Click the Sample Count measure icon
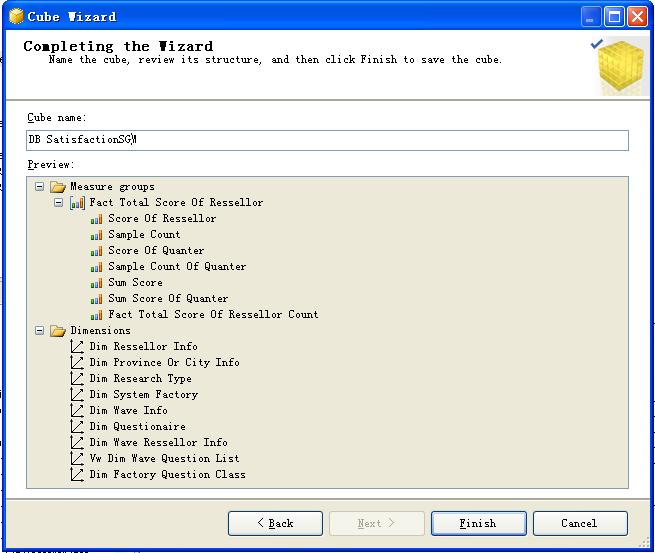The image size is (655, 553). click(96, 235)
